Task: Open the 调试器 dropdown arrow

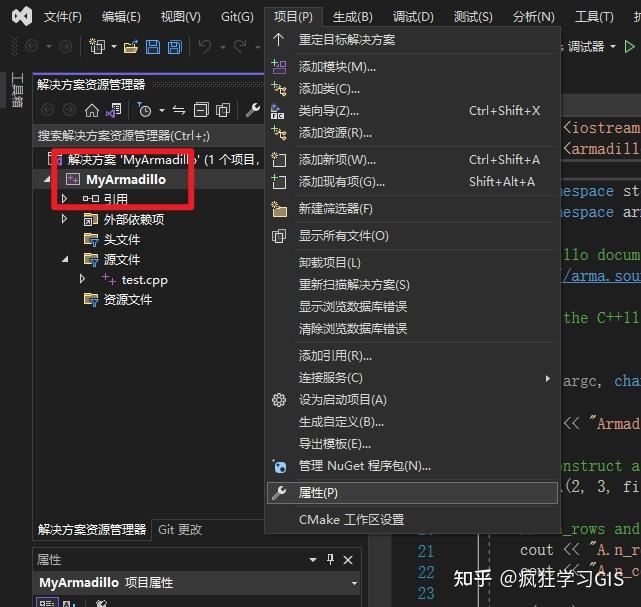Action: pyautogui.click(x=613, y=47)
